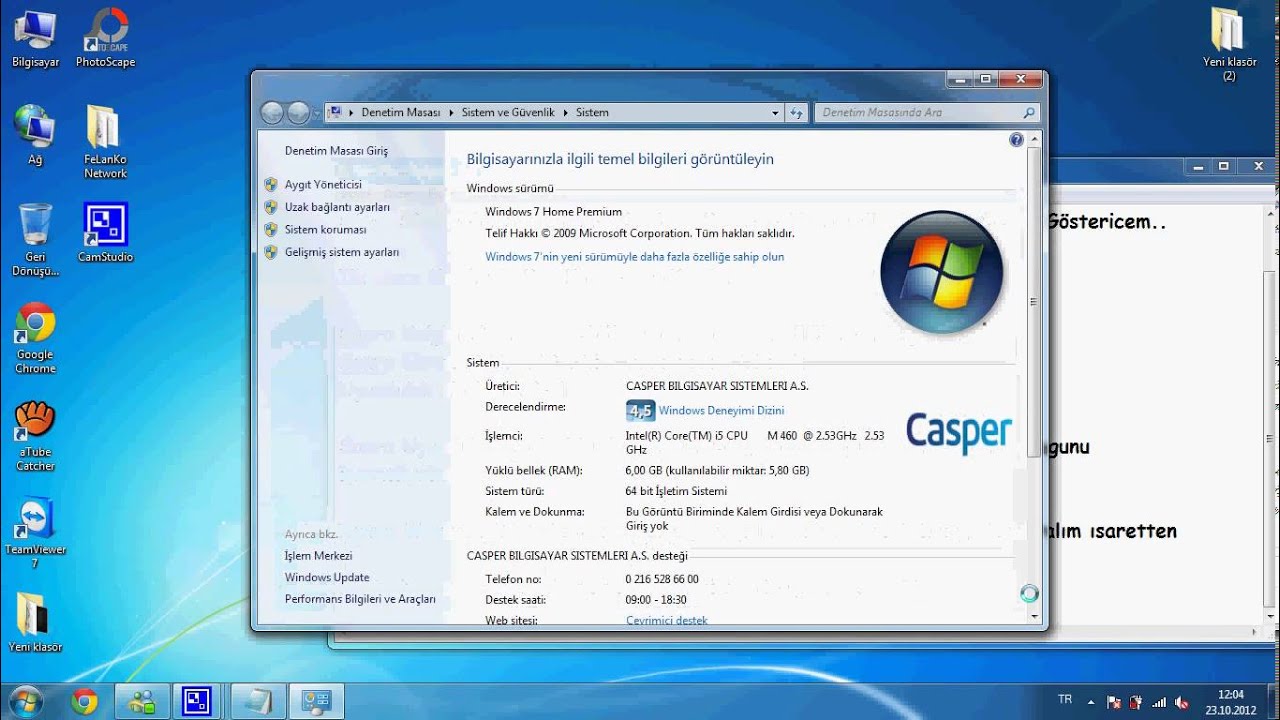Open Windows Live Messenger in taskbar
The width and height of the screenshot is (1280, 720).
(142, 702)
